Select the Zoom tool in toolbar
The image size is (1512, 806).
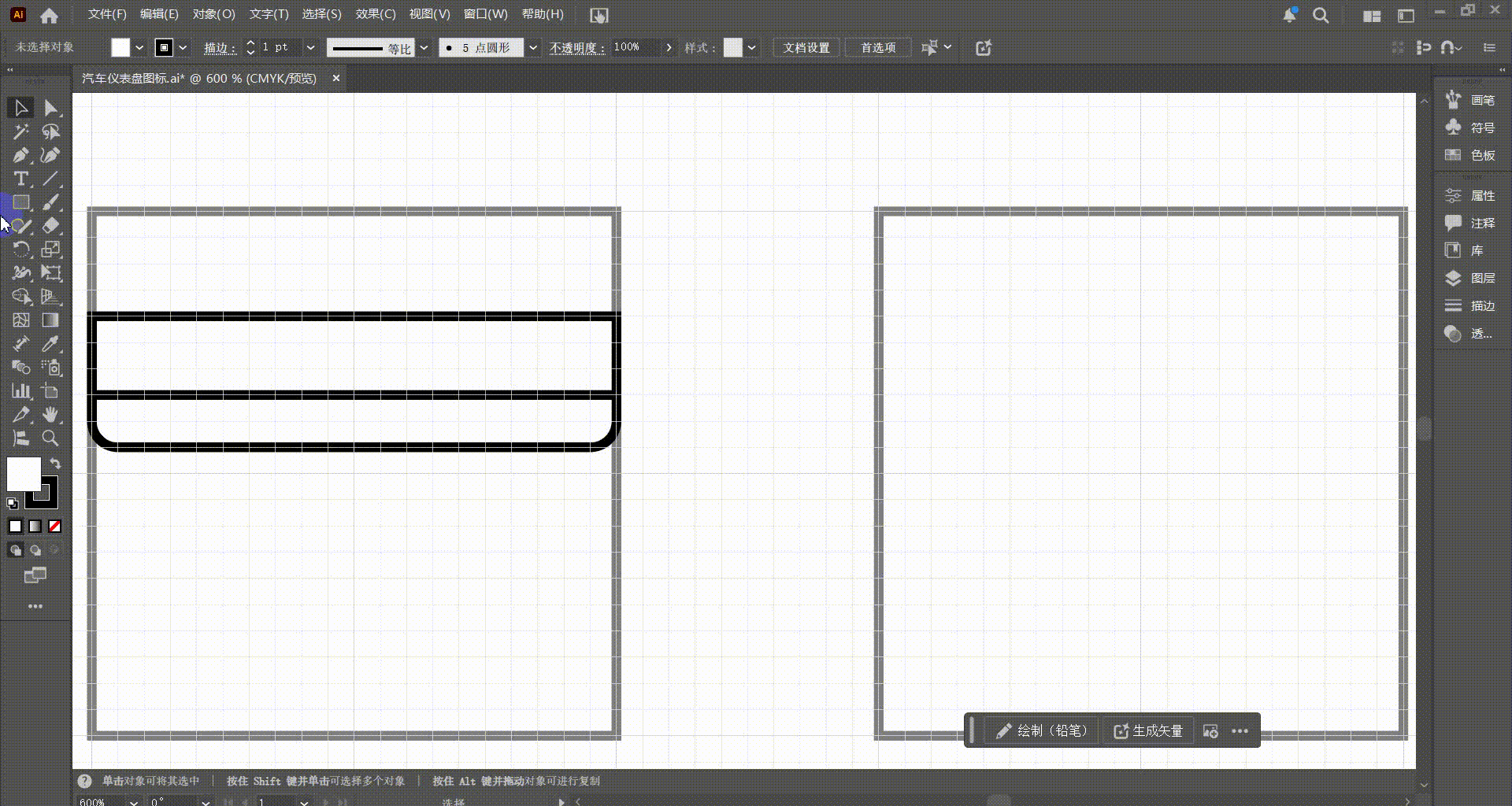[50, 438]
